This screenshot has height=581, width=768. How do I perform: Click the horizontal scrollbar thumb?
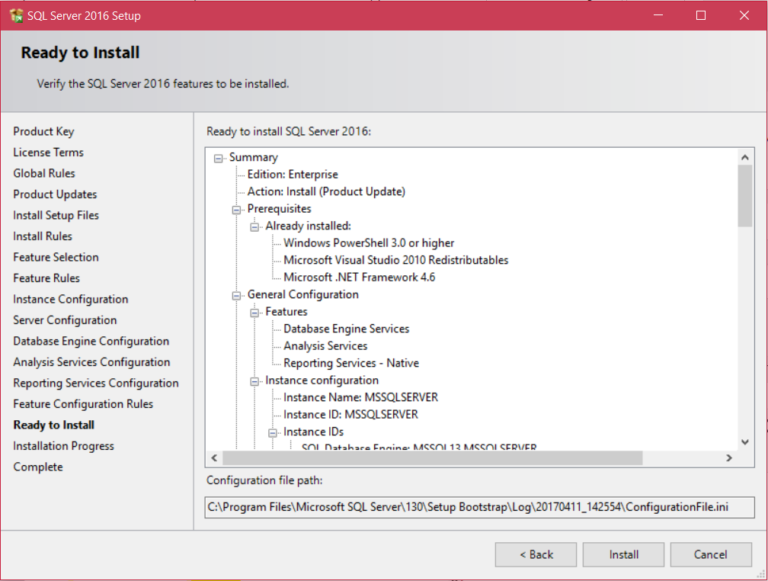[432, 458]
